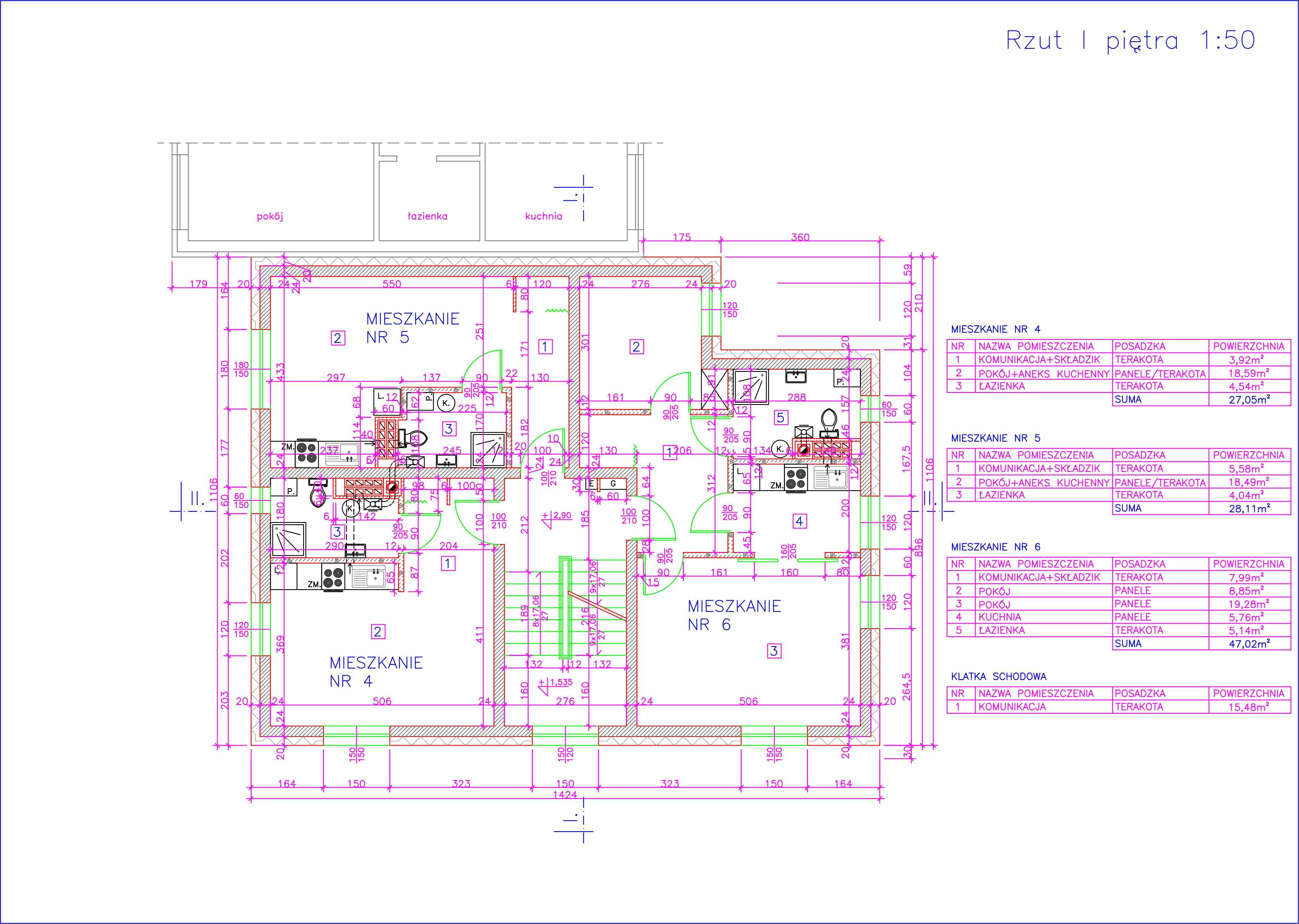Image resolution: width=1299 pixels, height=924 pixels.
Task: Click the kuchnia label in the adjacent building
Action: pyautogui.click(x=543, y=216)
